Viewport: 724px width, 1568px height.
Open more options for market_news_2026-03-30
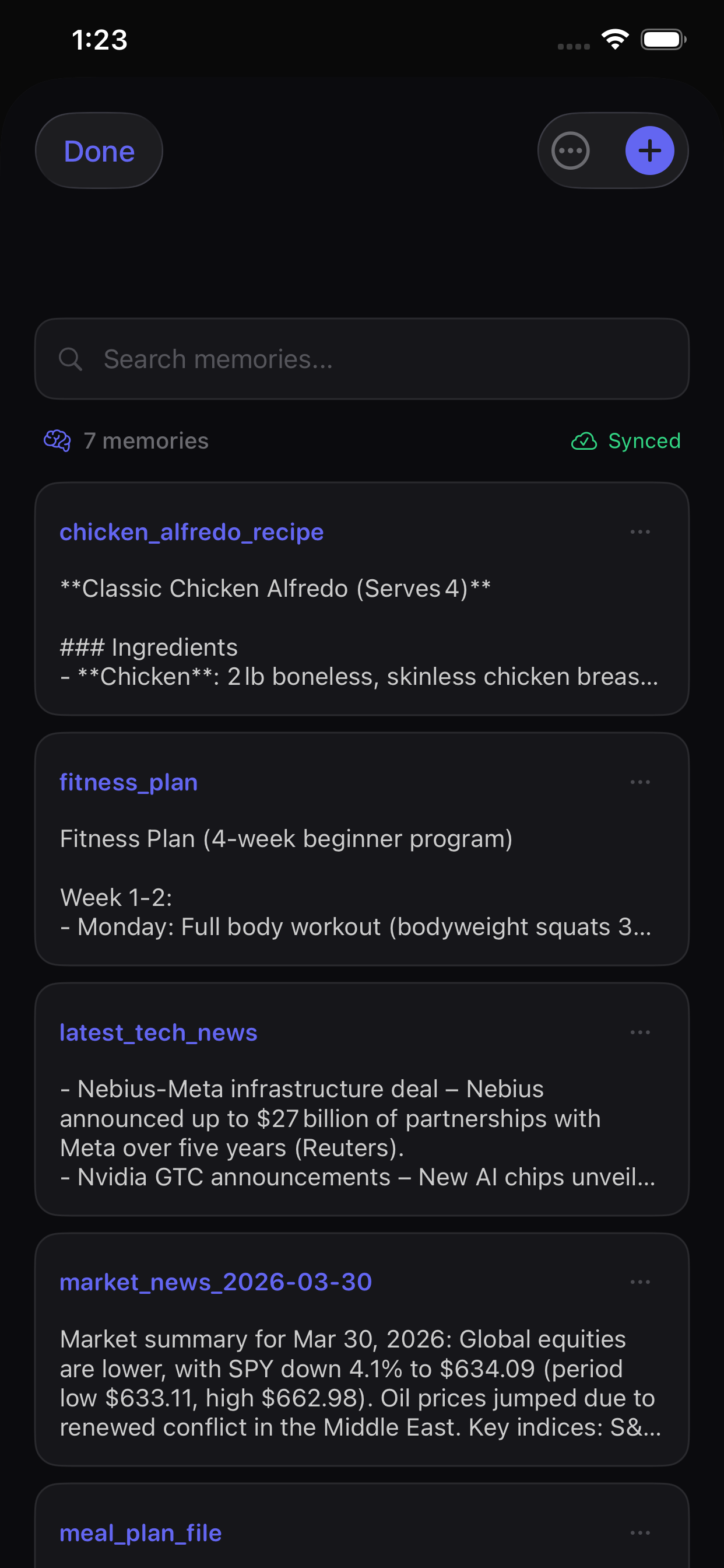pyautogui.click(x=639, y=1282)
